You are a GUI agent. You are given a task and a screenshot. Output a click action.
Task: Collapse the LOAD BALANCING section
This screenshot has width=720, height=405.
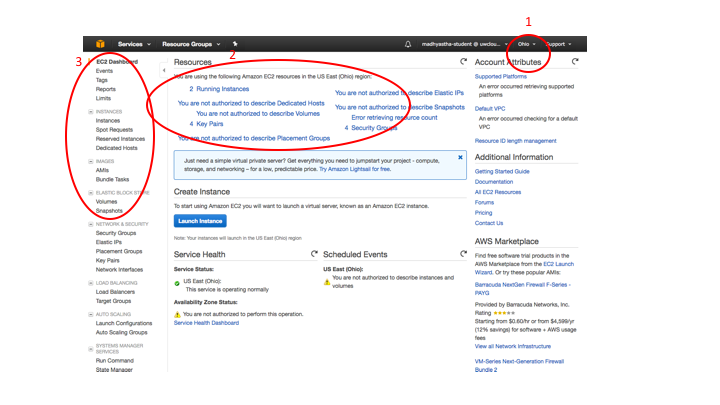tap(90, 283)
